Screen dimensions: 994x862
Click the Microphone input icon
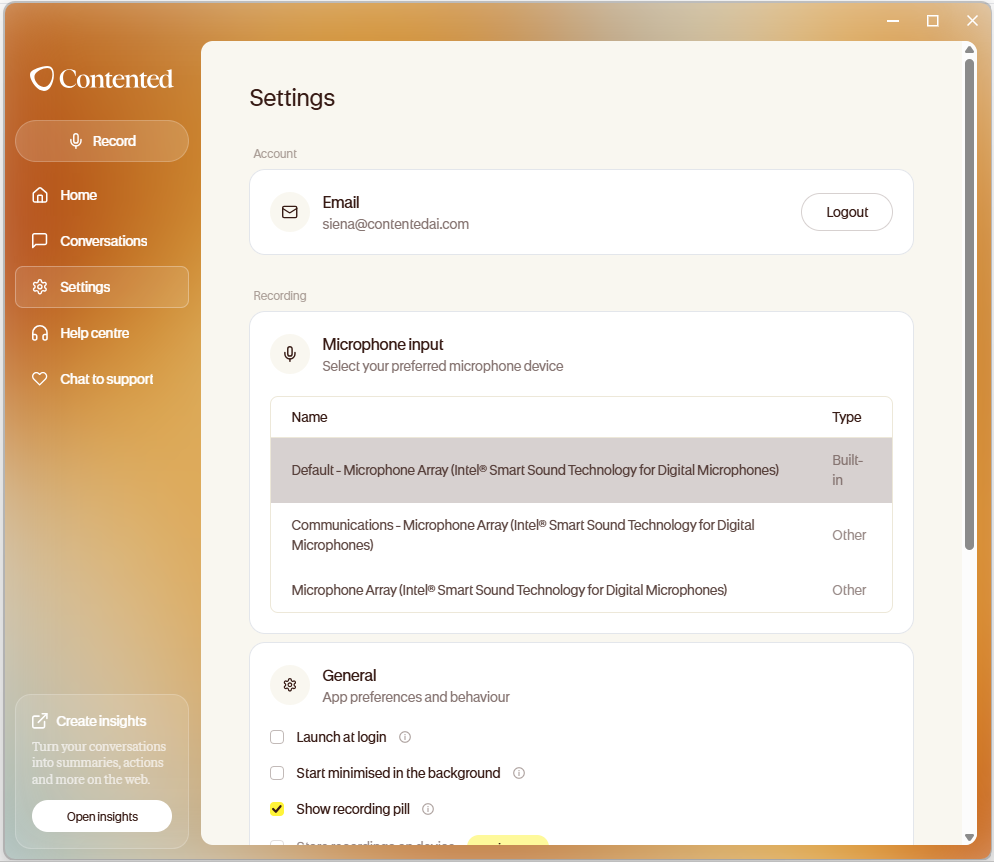coord(290,354)
